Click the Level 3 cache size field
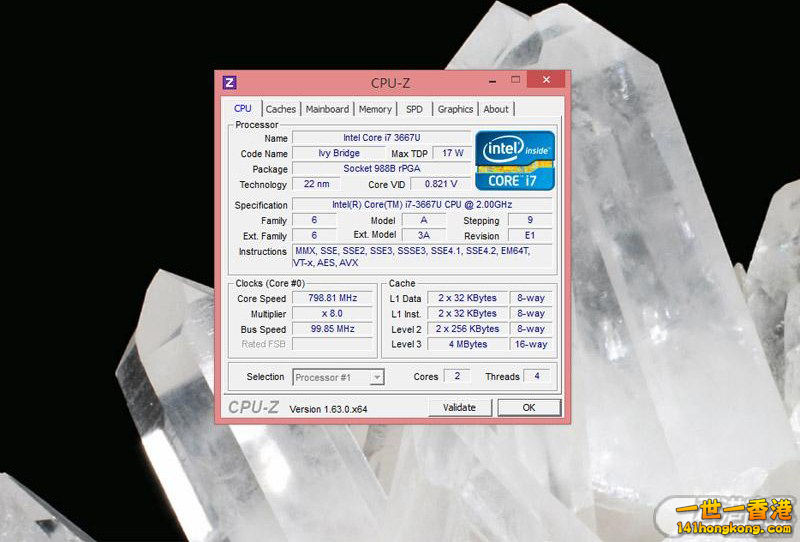 466,344
